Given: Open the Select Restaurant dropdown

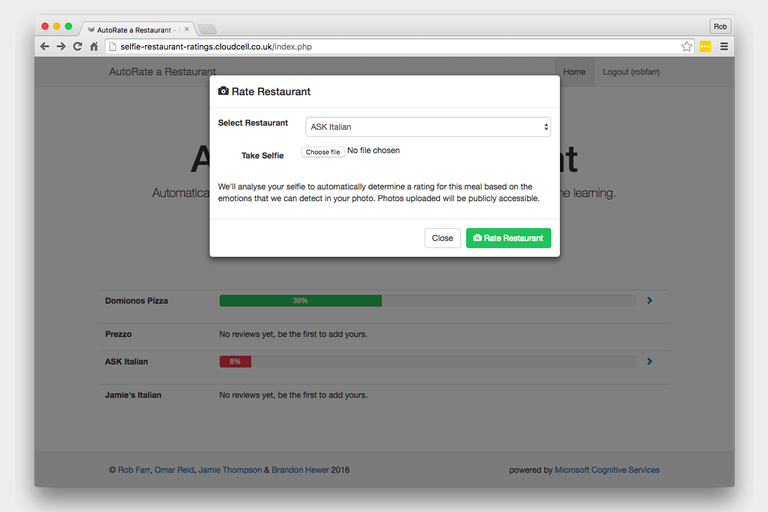Looking at the screenshot, I should 428,127.
